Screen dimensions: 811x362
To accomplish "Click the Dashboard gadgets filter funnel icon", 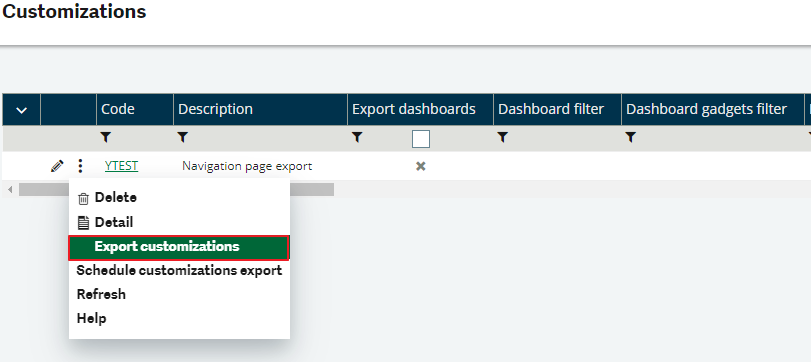I will [x=630, y=138].
